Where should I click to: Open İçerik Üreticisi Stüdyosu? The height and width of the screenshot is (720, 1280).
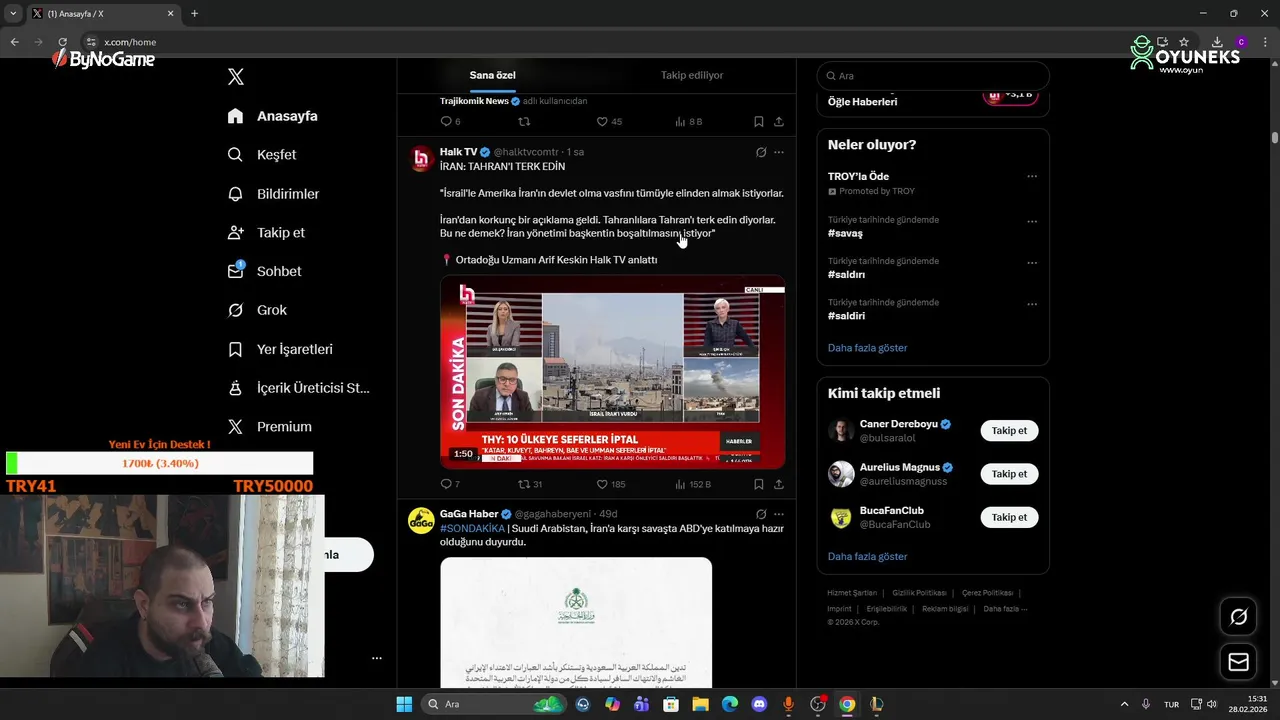pyautogui.click(x=299, y=388)
